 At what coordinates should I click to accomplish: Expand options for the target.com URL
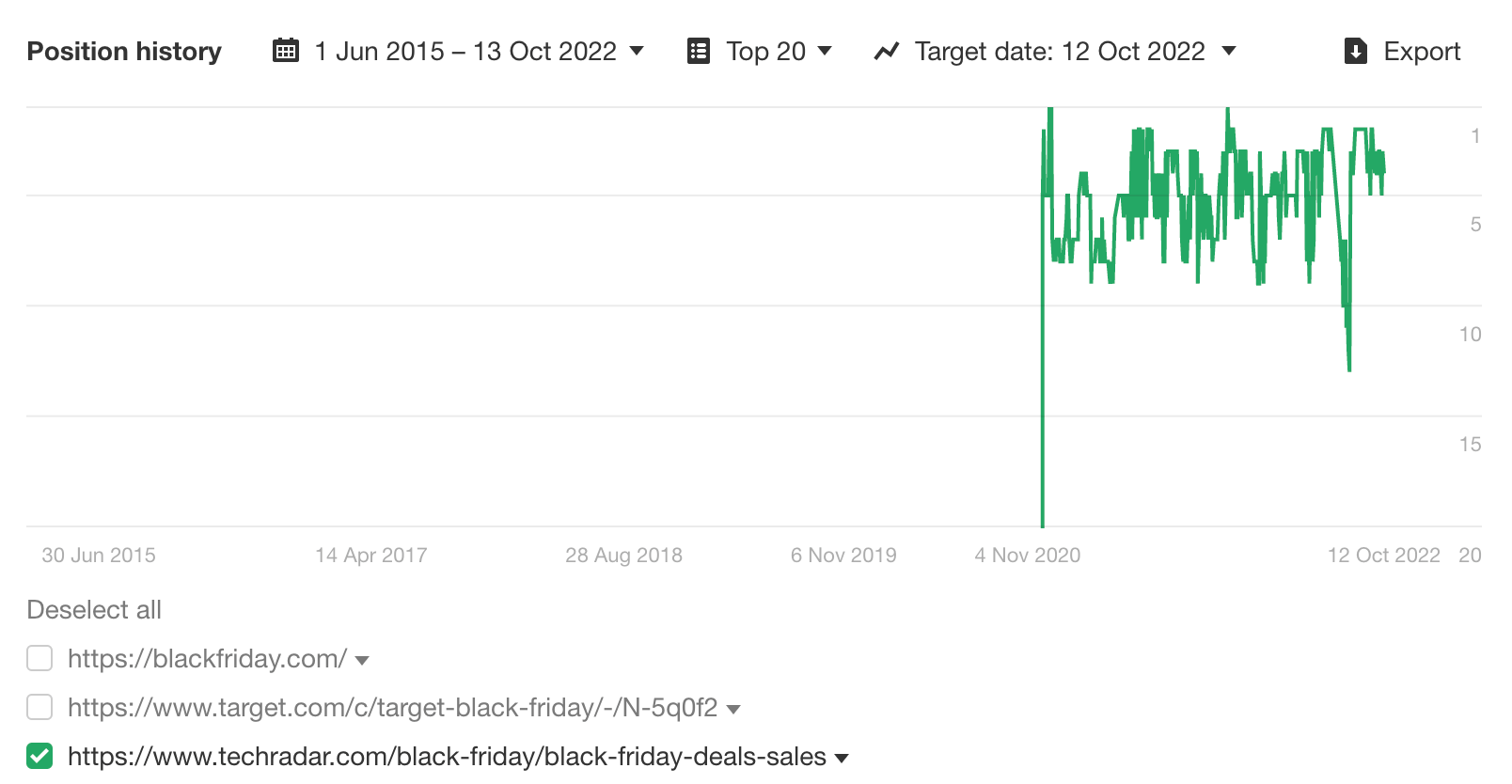[x=733, y=709]
